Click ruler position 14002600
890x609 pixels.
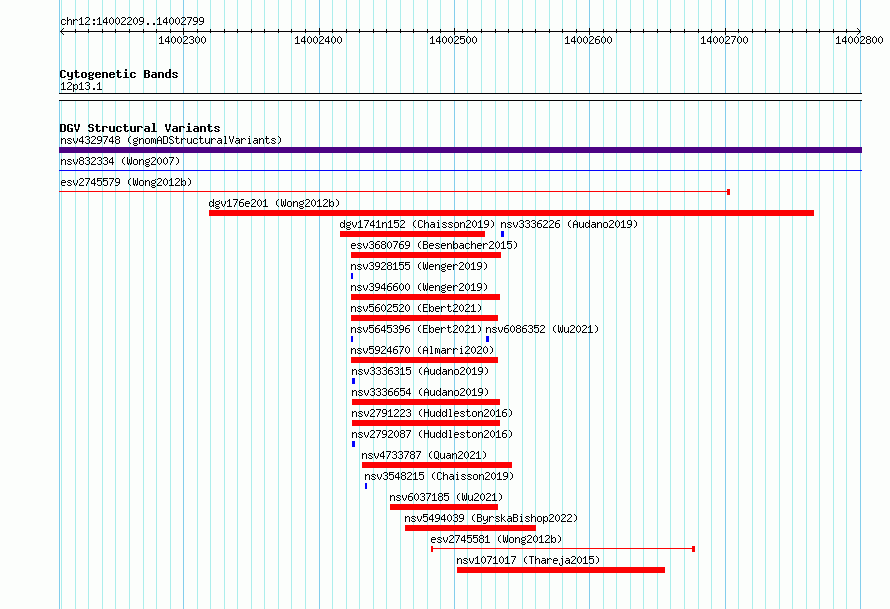589,40
